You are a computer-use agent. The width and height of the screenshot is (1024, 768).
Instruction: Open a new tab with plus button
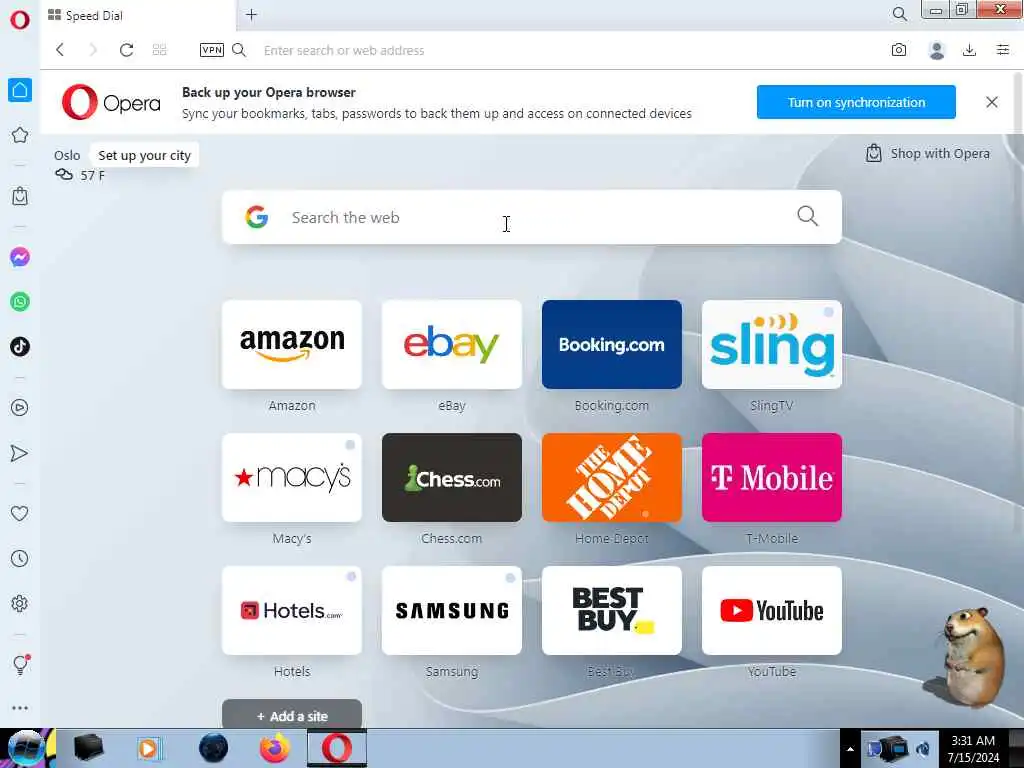[x=251, y=14]
